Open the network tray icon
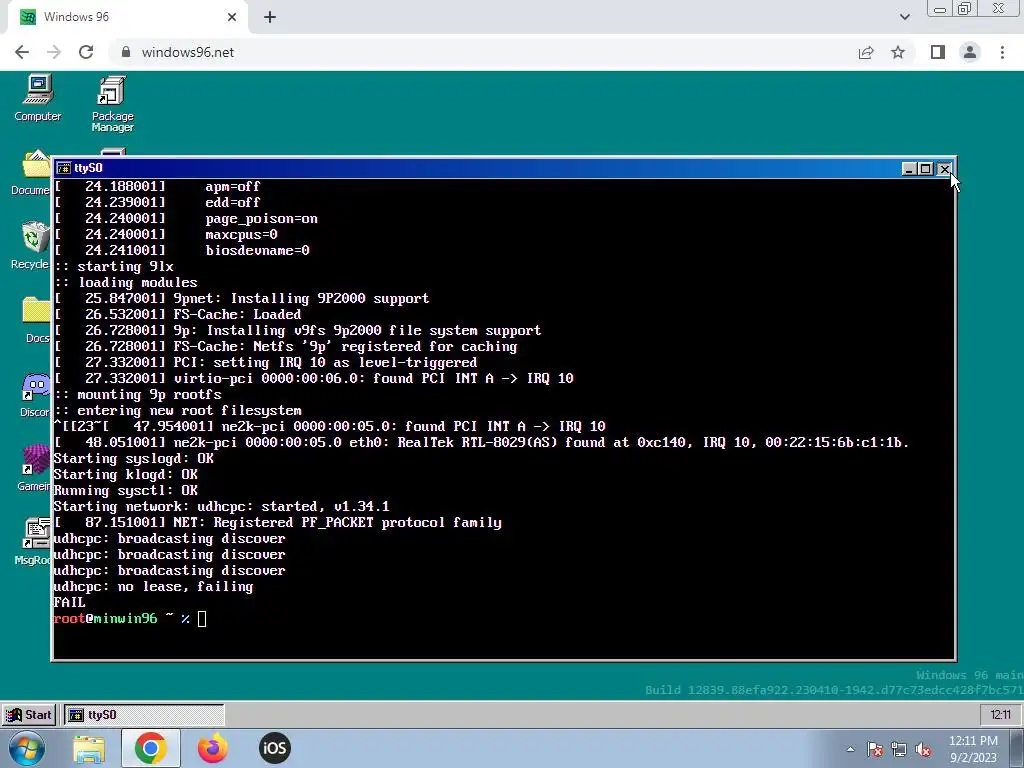 [899, 750]
